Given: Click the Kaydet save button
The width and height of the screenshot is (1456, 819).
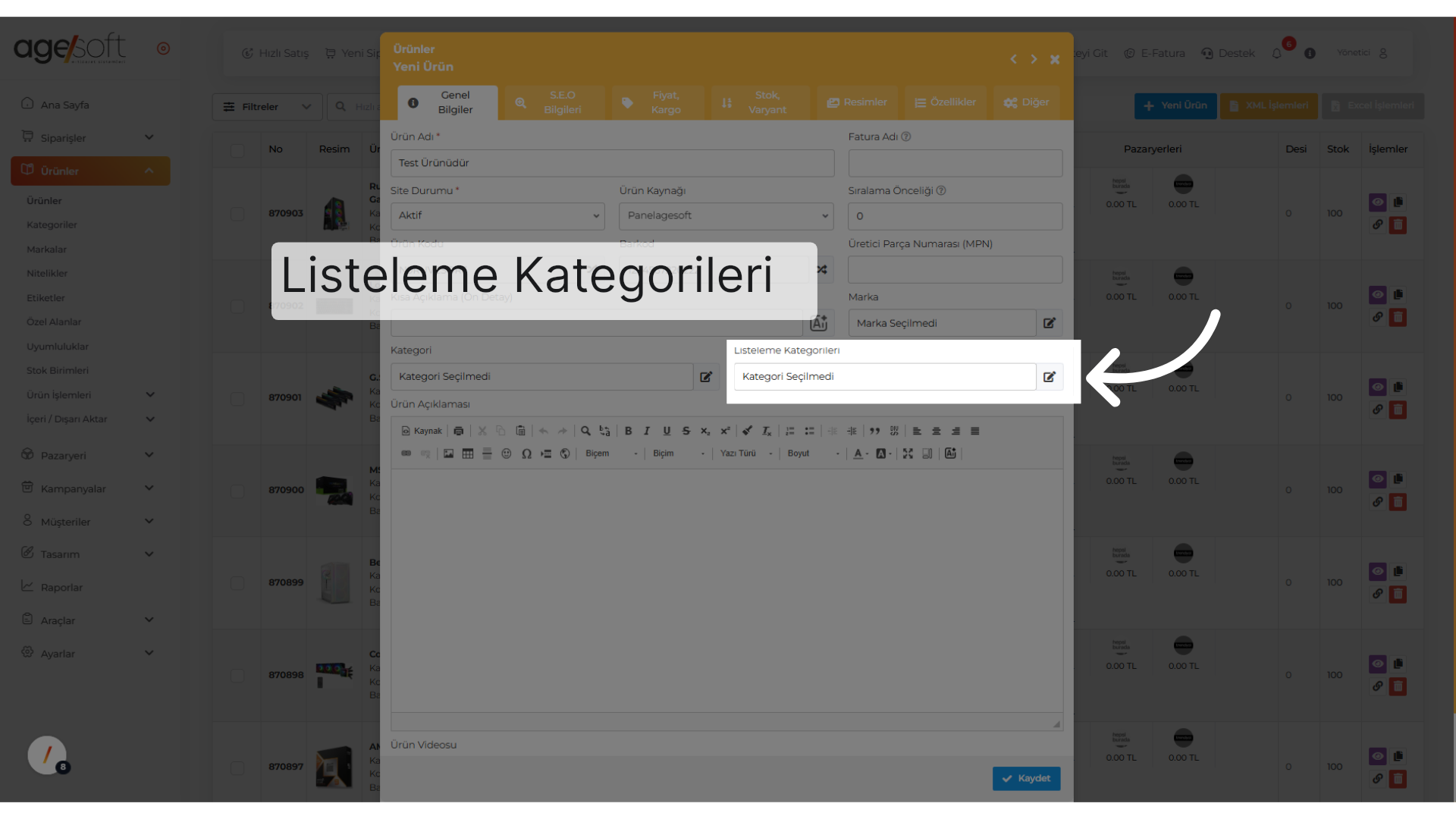Looking at the screenshot, I should pyautogui.click(x=1027, y=779).
